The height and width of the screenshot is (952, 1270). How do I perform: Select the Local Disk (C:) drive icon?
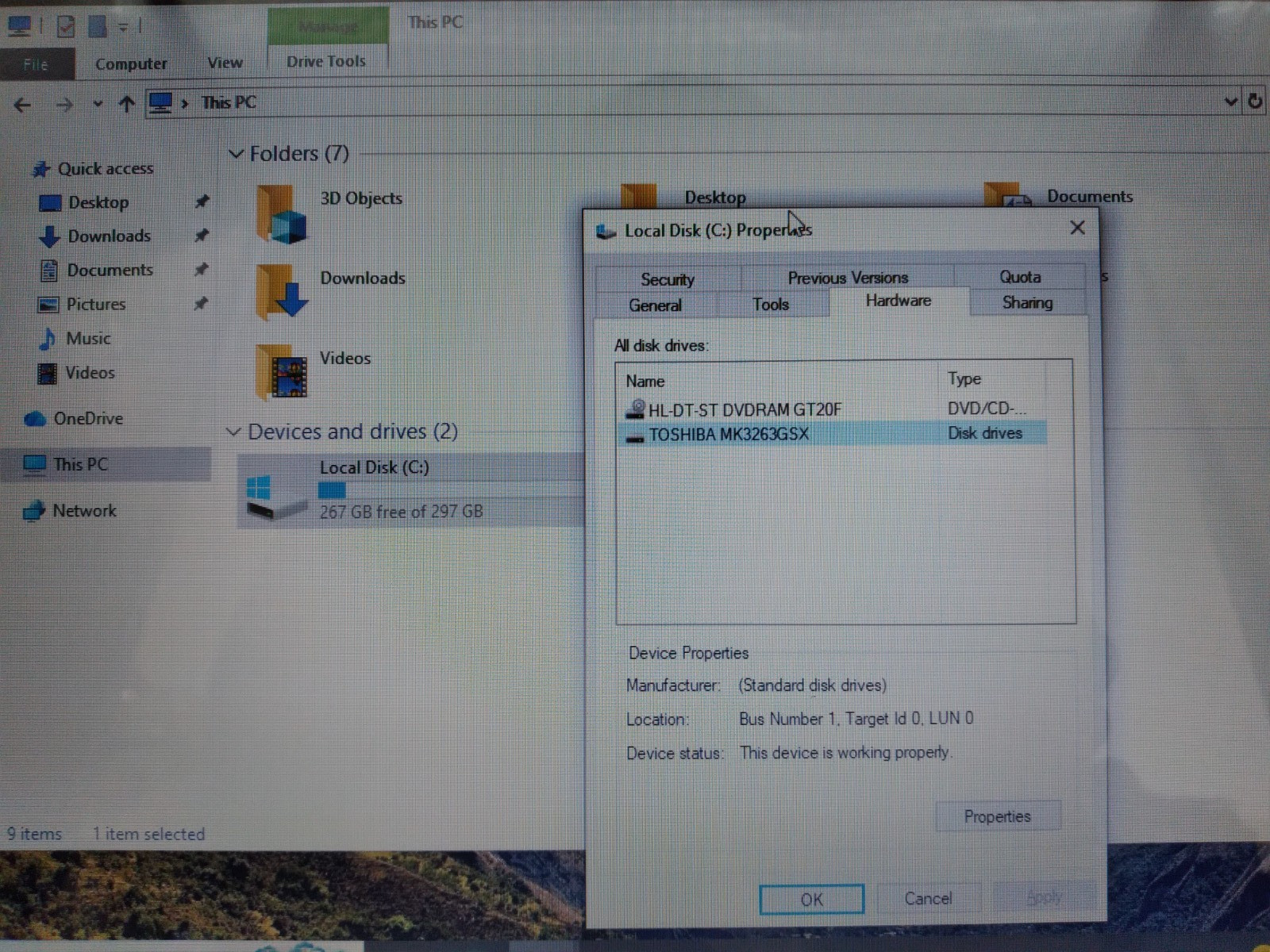[275, 497]
